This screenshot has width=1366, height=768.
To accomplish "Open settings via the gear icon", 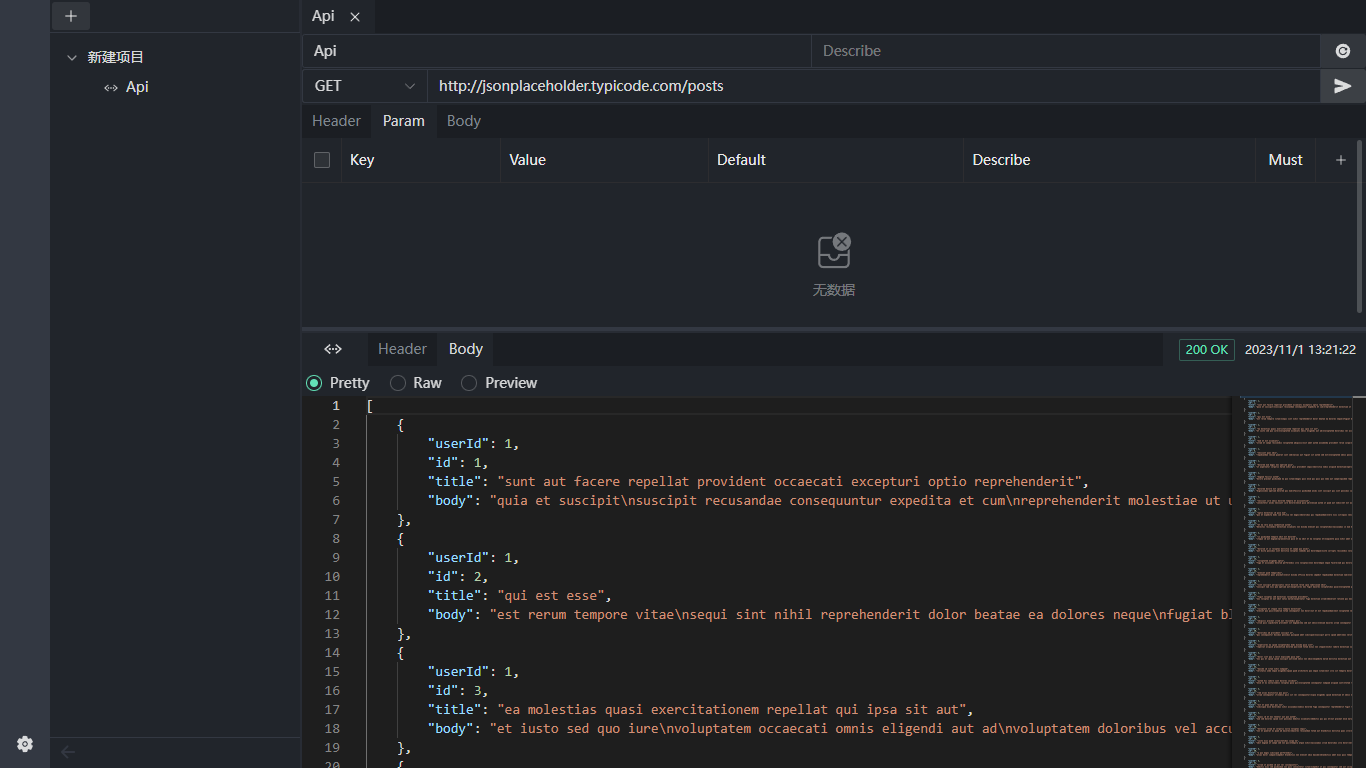I will (x=25, y=744).
